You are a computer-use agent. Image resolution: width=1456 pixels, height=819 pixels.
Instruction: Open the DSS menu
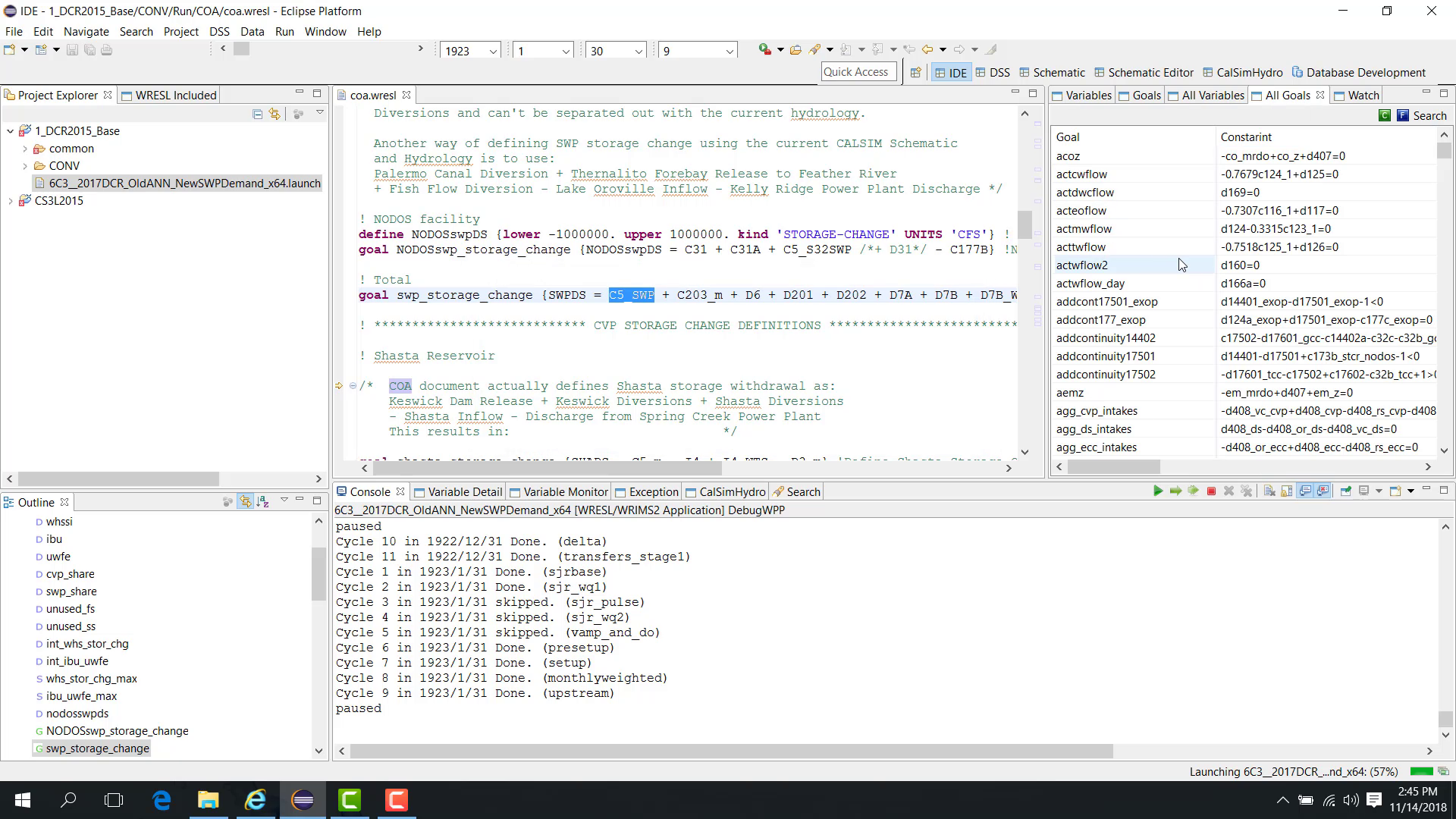click(x=219, y=31)
